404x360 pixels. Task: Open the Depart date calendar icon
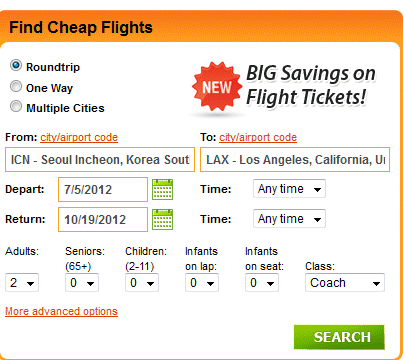point(162,189)
